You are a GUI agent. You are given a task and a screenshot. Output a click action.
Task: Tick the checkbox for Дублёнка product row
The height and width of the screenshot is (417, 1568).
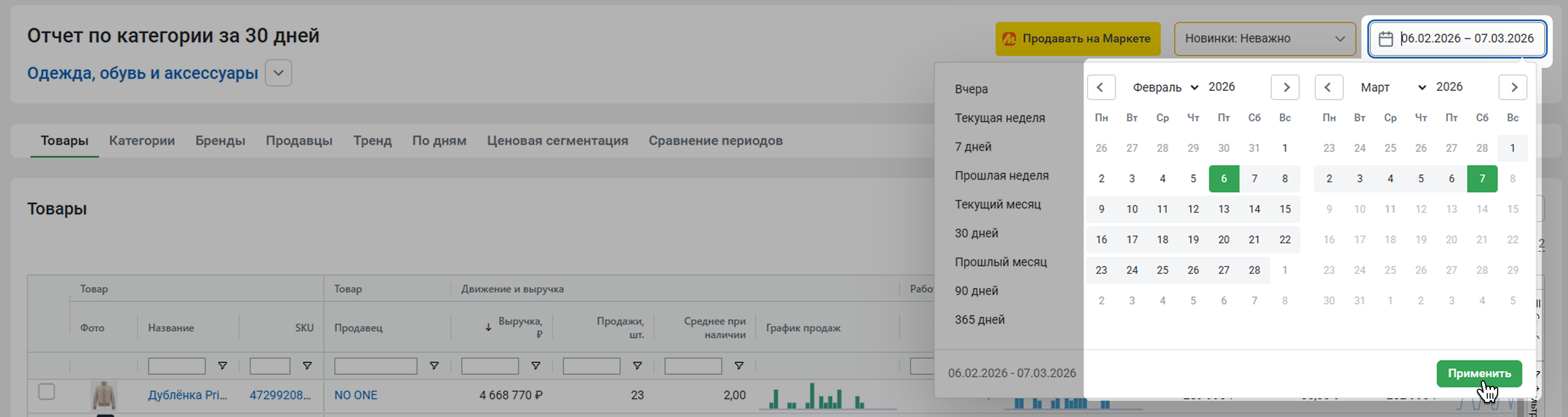pyautogui.click(x=47, y=392)
